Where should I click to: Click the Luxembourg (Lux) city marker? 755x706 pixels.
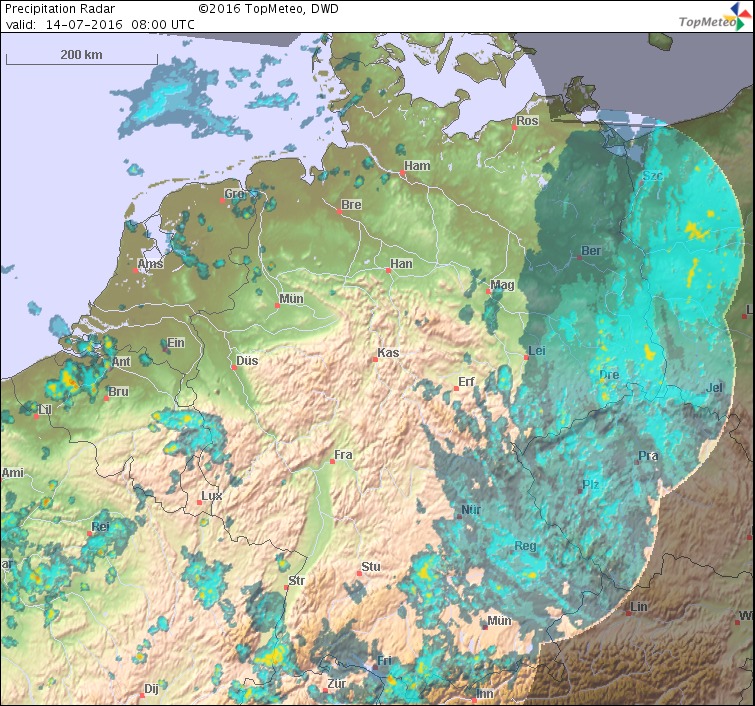[x=199, y=503]
